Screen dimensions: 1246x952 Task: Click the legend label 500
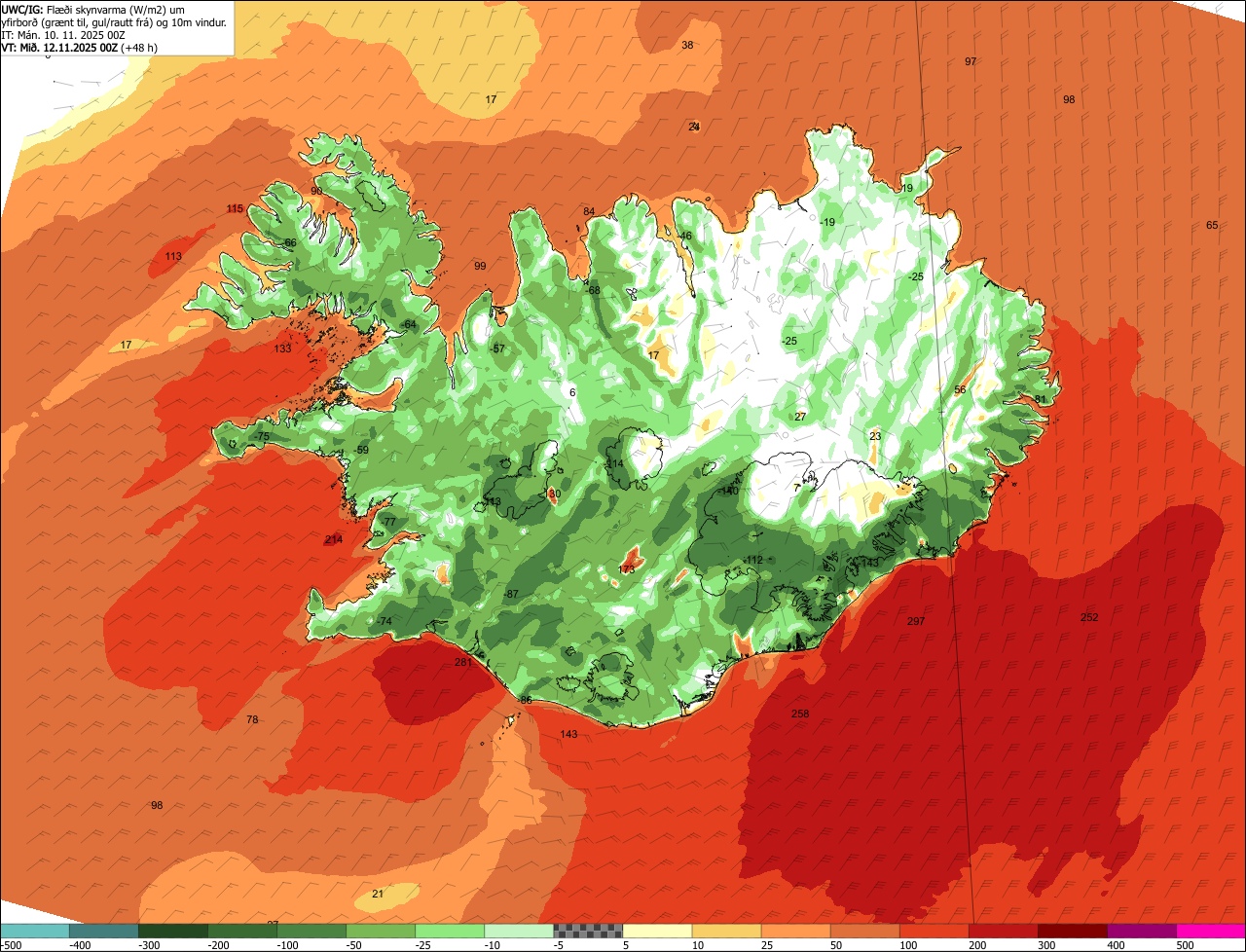(1186, 945)
